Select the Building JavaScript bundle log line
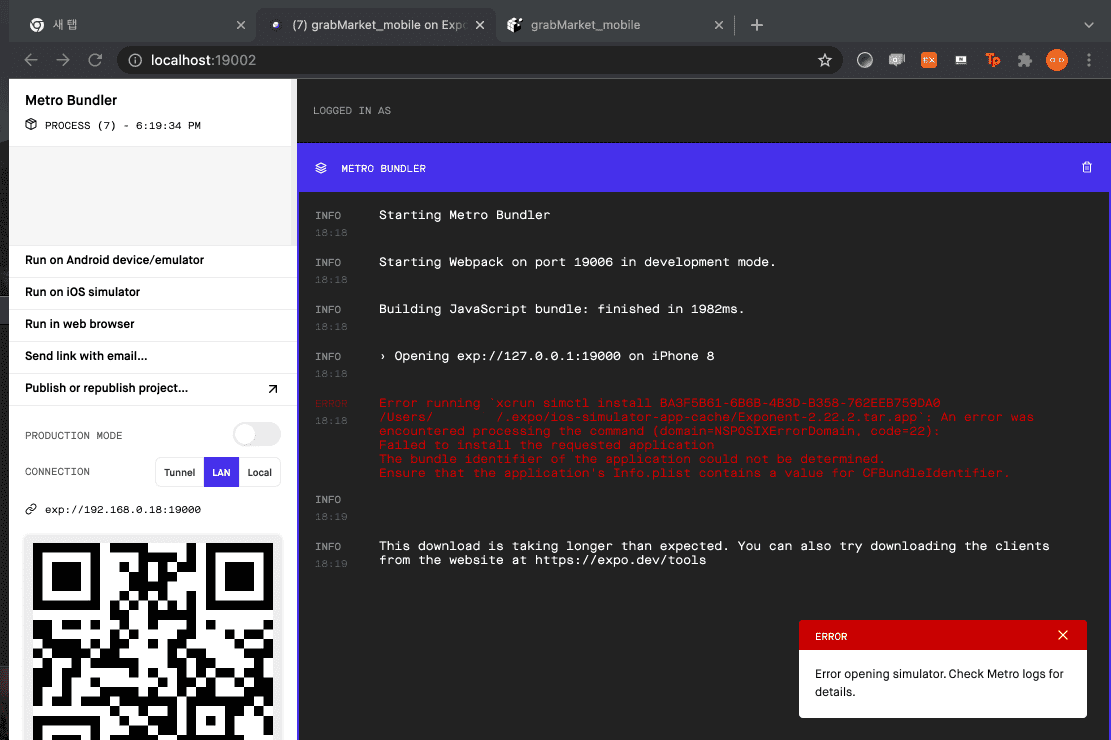The width and height of the screenshot is (1111, 740). [561, 309]
